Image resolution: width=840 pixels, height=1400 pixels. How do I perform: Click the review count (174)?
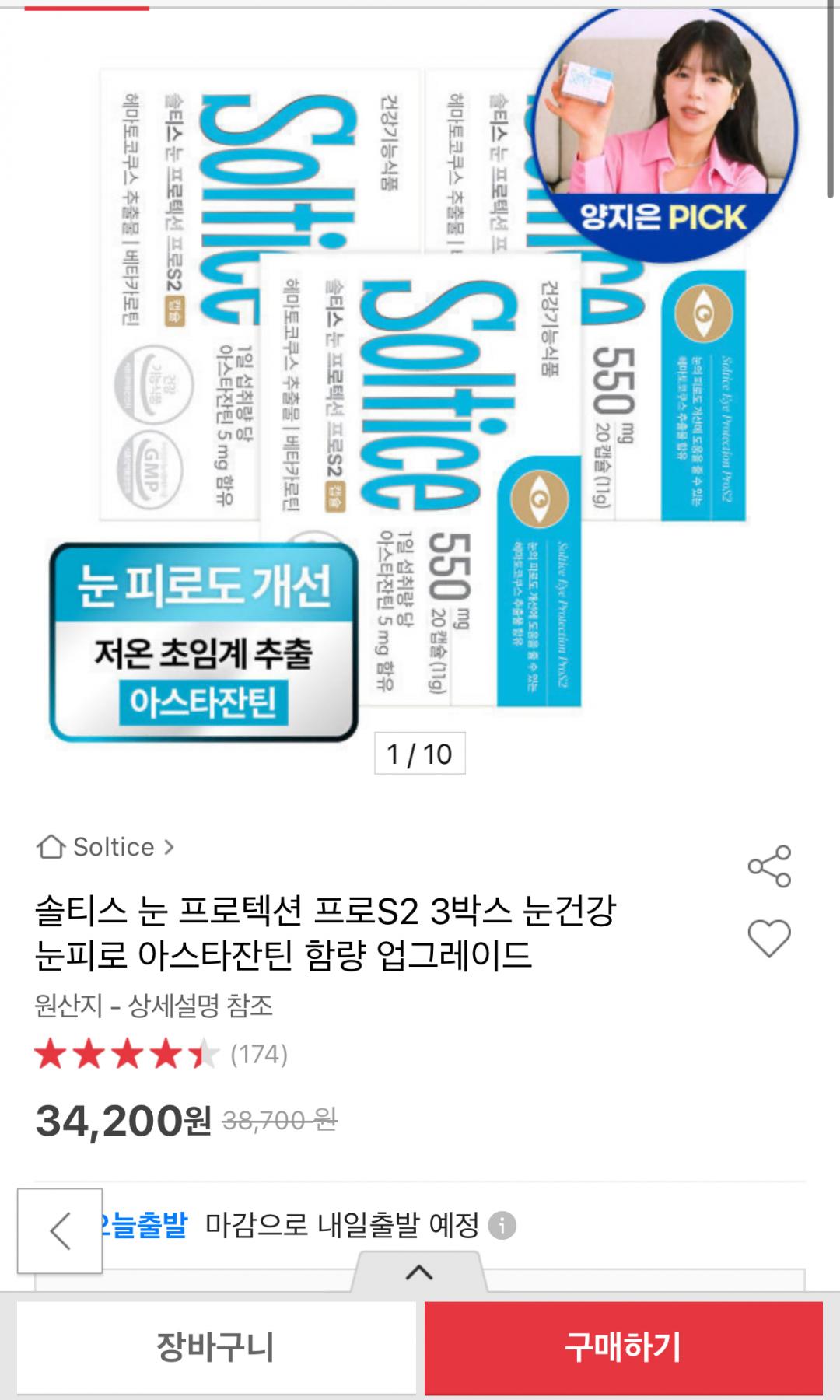pos(259,1055)
